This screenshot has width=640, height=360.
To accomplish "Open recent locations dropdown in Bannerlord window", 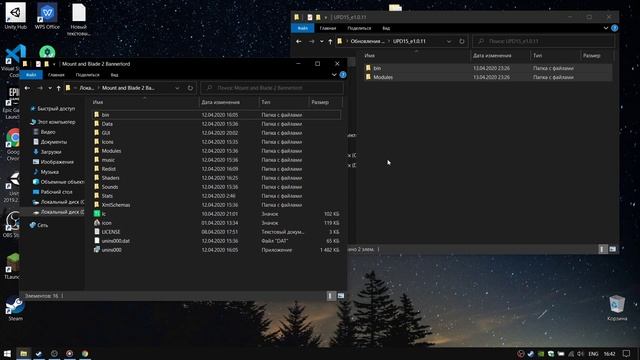I will pyautogui.click(x=50, y=88).
